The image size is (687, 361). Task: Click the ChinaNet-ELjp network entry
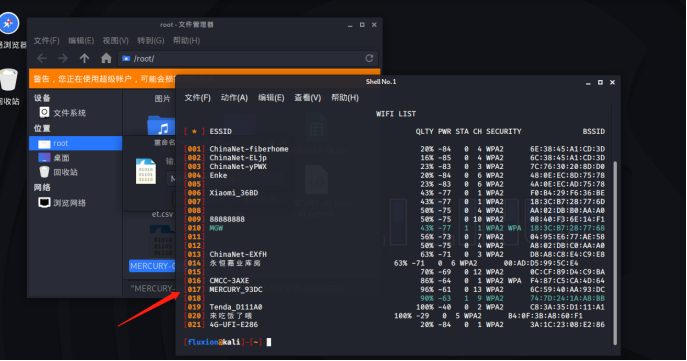coord(394,158)
